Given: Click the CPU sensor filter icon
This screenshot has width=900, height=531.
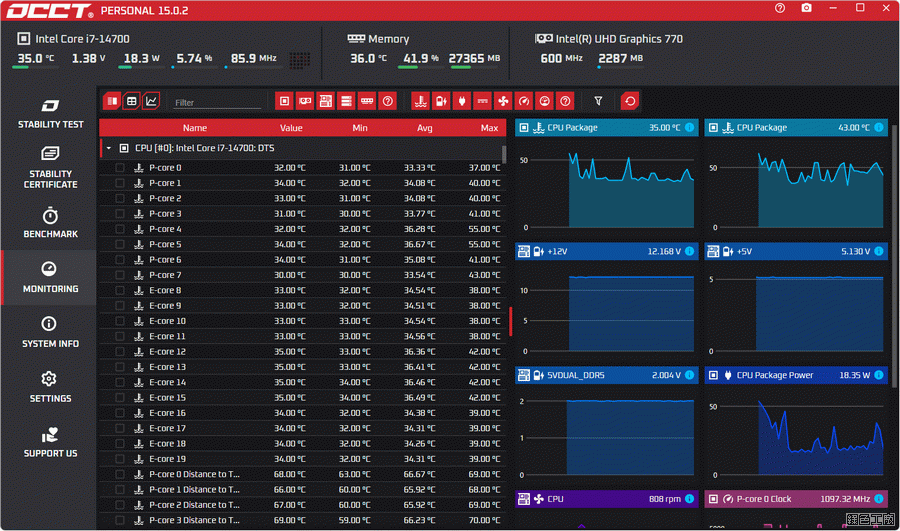Looking at the screenshot, I should (284, 101).
